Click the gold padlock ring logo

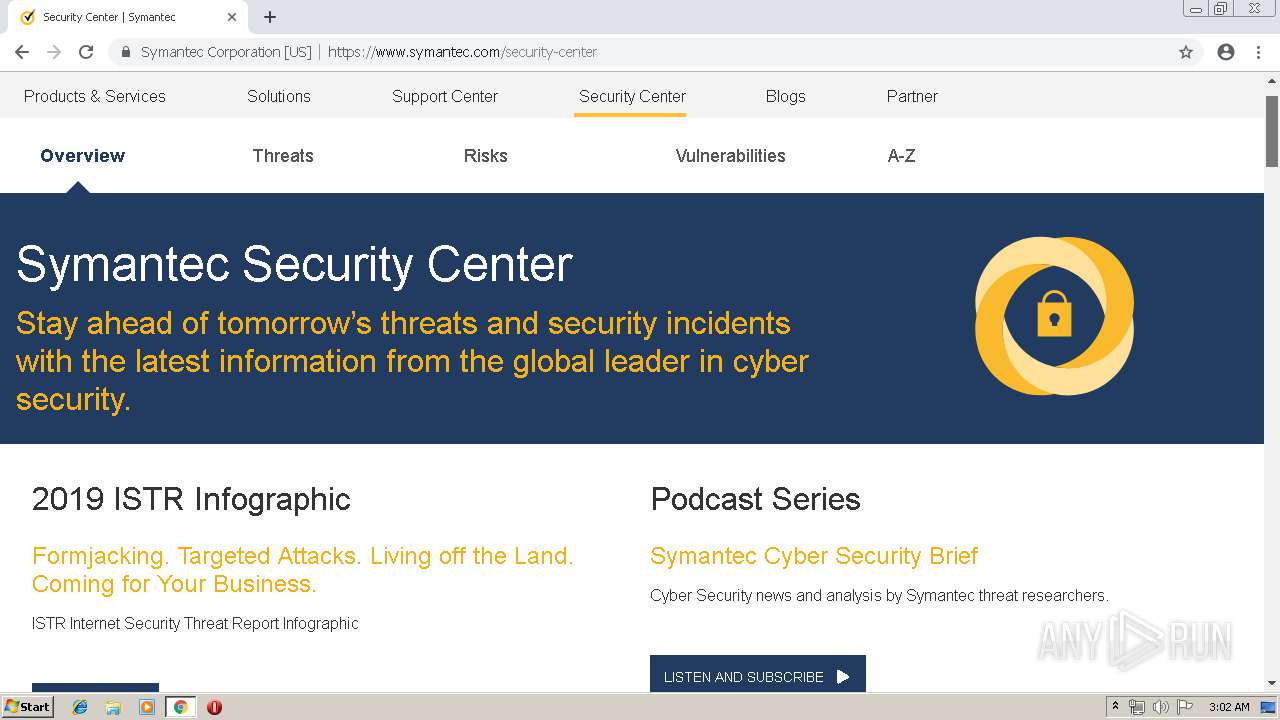pos(1054,316)
